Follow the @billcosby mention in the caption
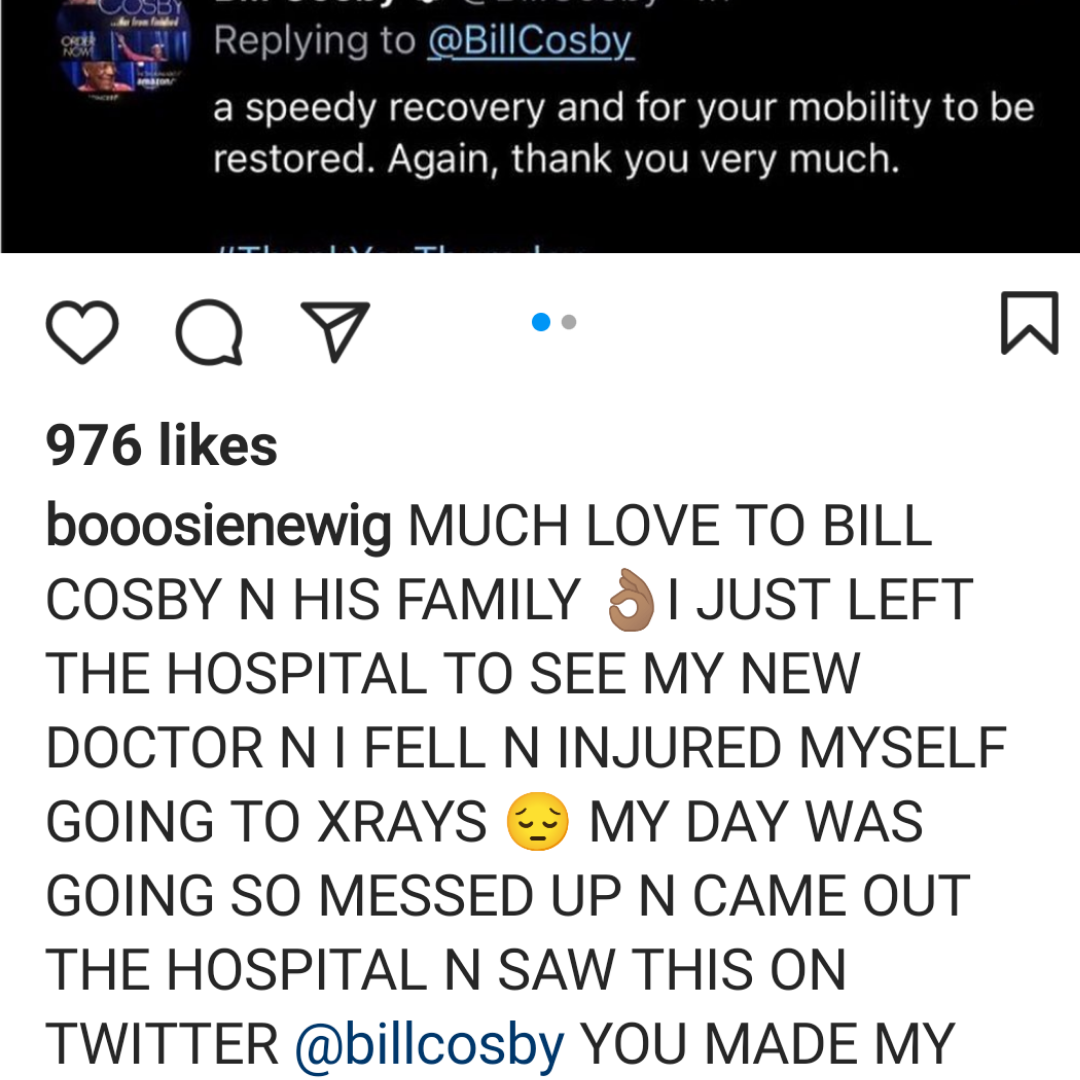 tap(430, 1045)
